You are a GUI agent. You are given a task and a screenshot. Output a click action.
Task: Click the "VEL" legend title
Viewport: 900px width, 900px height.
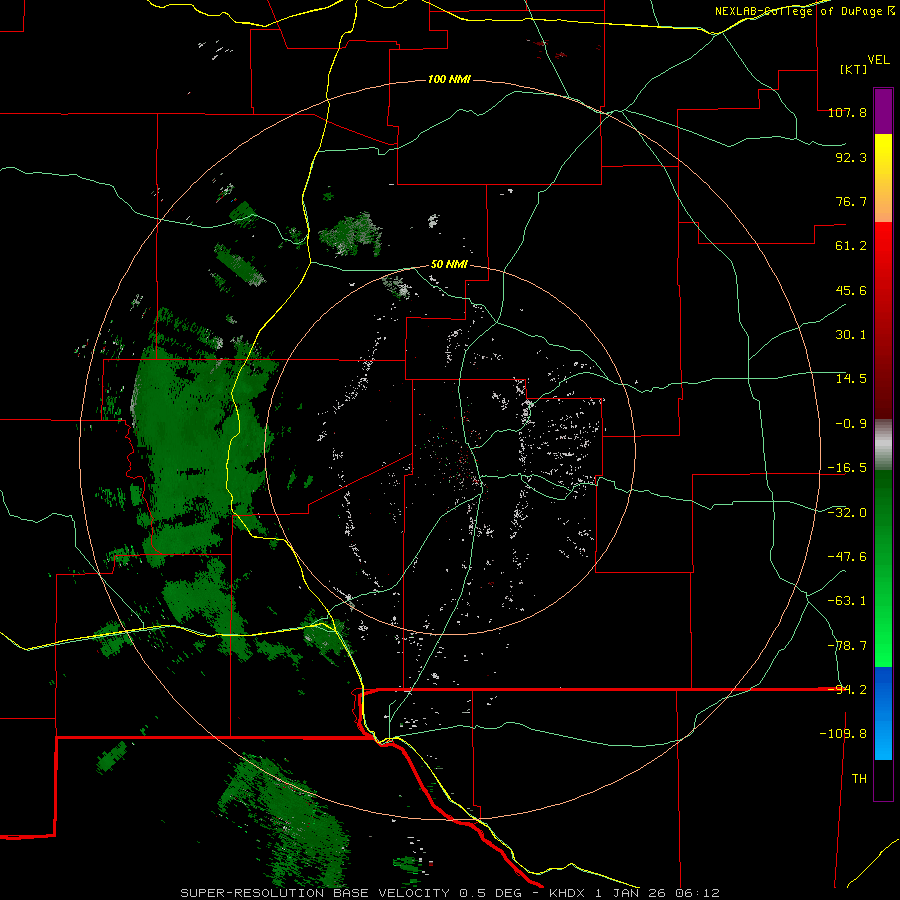879,59
